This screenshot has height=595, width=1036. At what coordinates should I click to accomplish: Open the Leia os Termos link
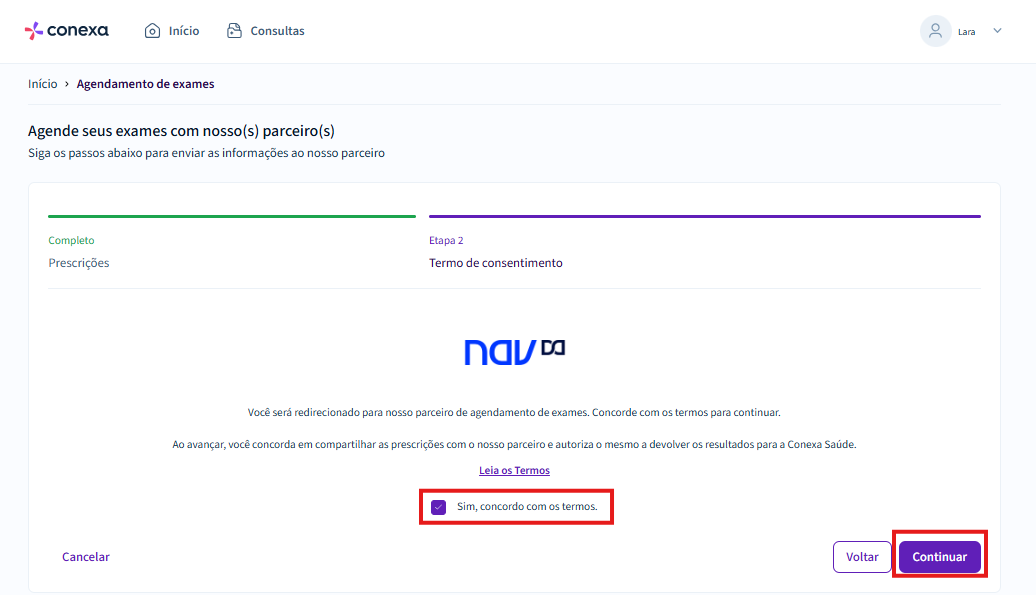coord(514,470)
